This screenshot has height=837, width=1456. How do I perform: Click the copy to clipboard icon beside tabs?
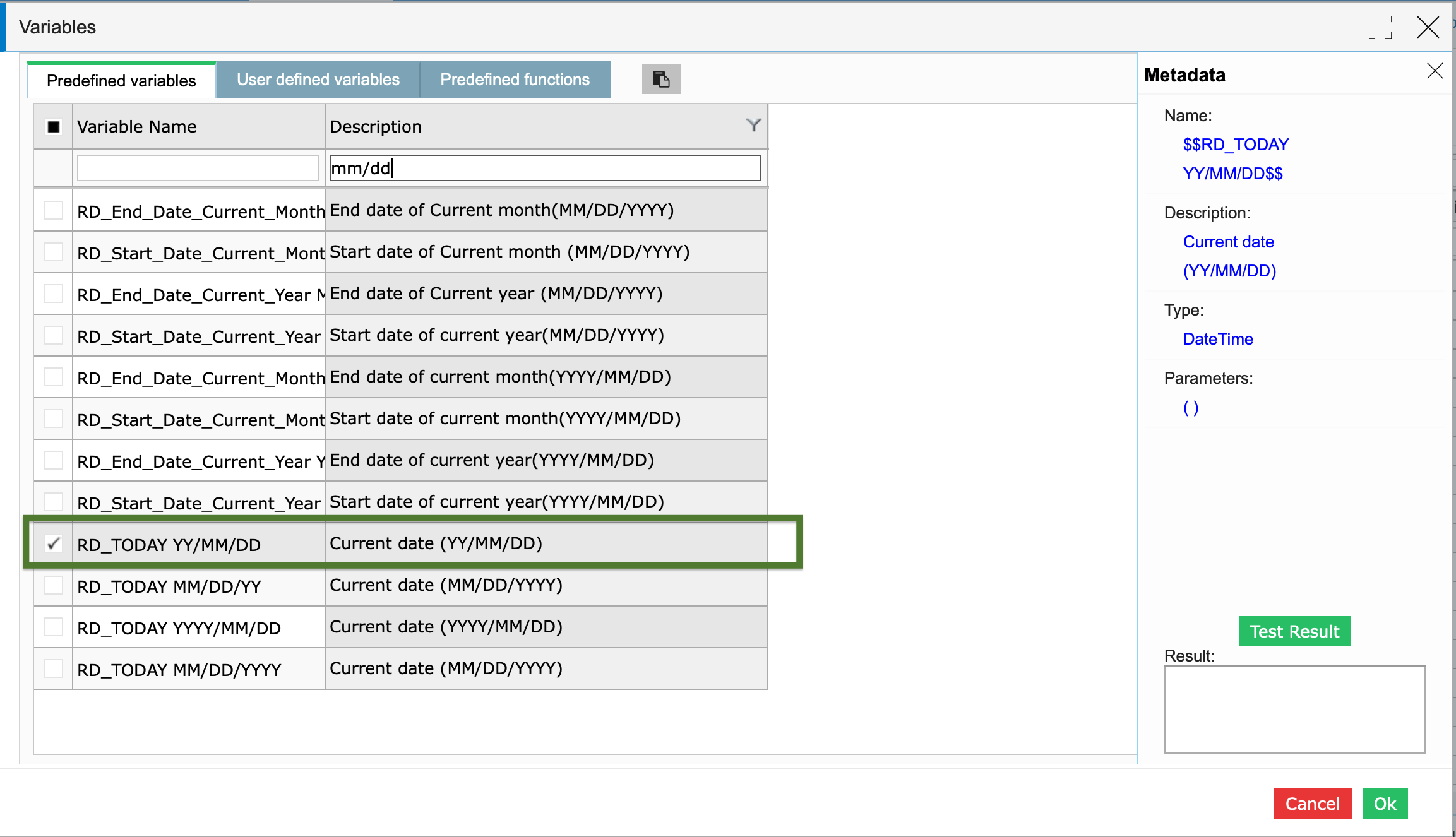(x=660, y=79)
